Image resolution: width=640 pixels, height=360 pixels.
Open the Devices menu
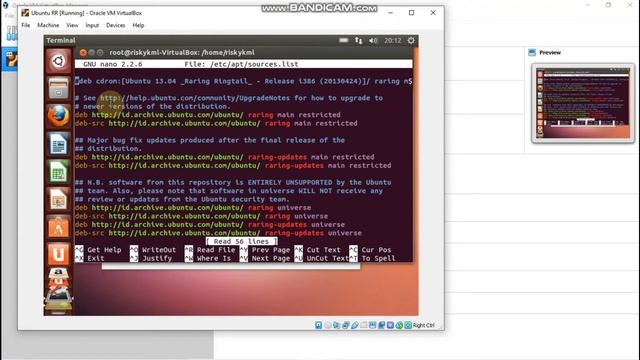point(116,25)
